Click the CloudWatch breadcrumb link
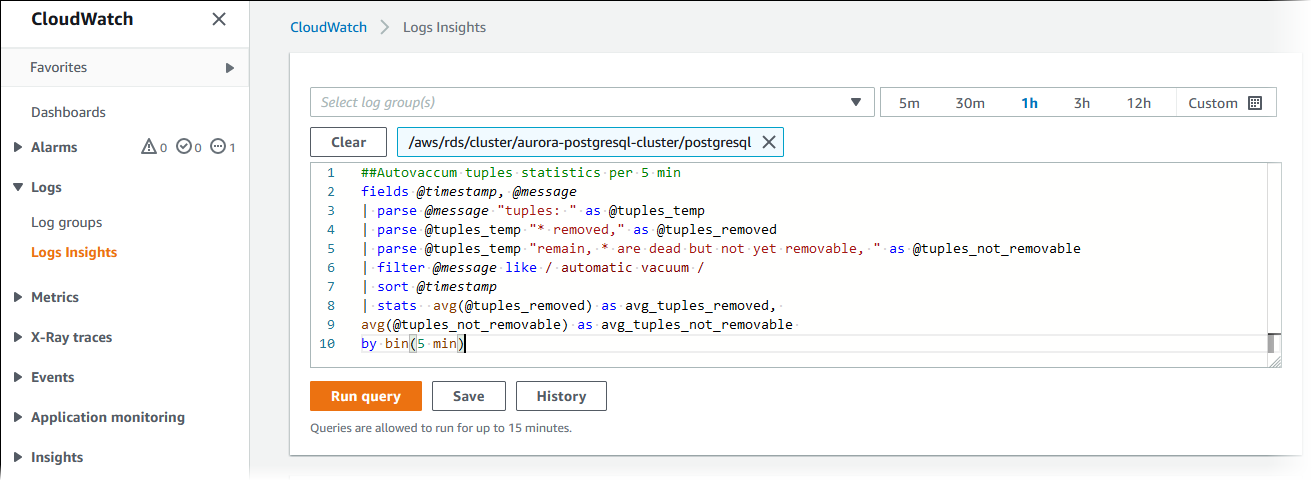This screenshot has height=481, width=1312. coord(328,27)
